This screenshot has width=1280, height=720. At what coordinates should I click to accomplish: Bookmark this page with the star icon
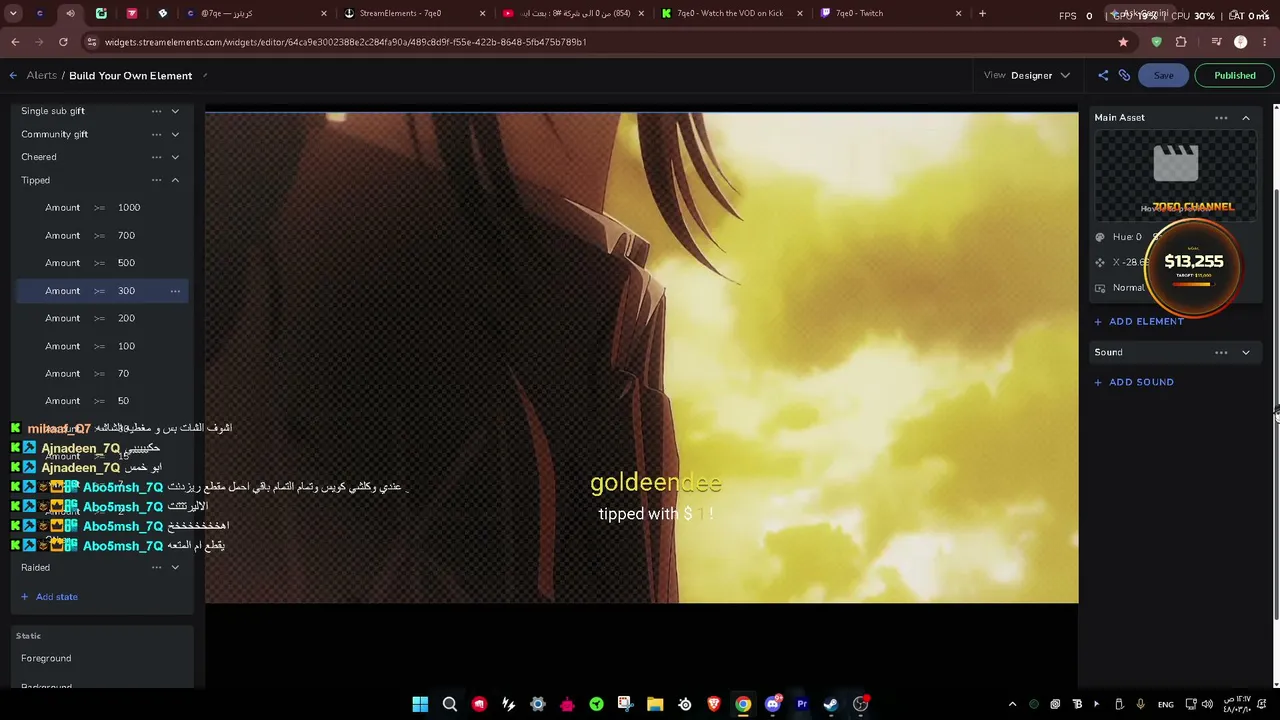point(1123,42)
